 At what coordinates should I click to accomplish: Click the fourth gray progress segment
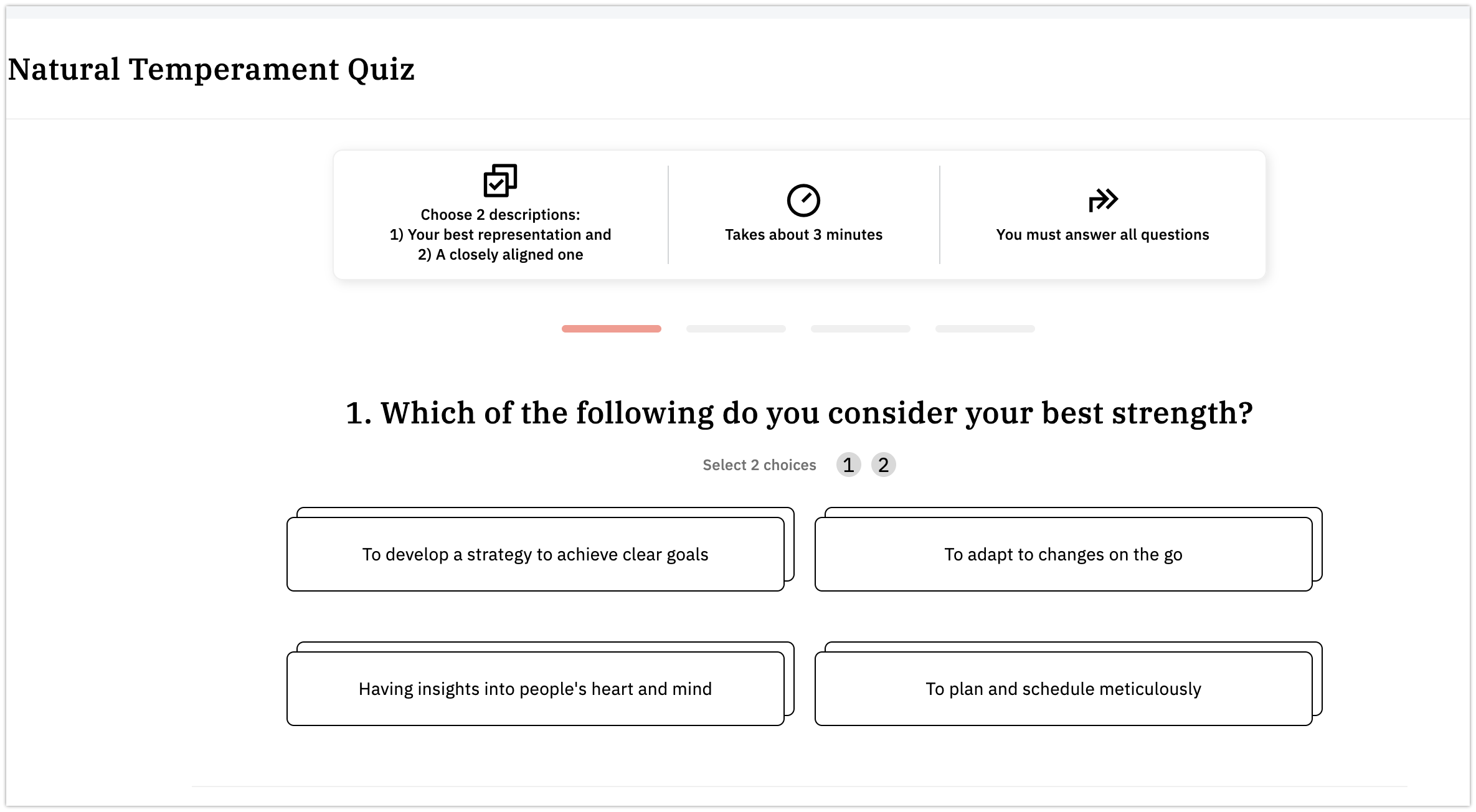coord(985,329)
